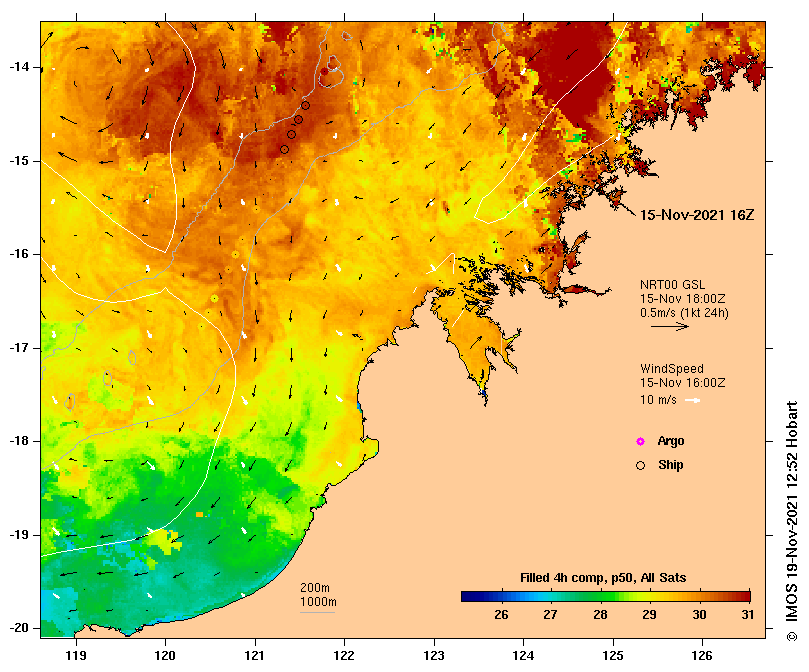This screenshot has height=672, width=809.
Task: Click the colorbar value 28
Action: pos(600,615)
